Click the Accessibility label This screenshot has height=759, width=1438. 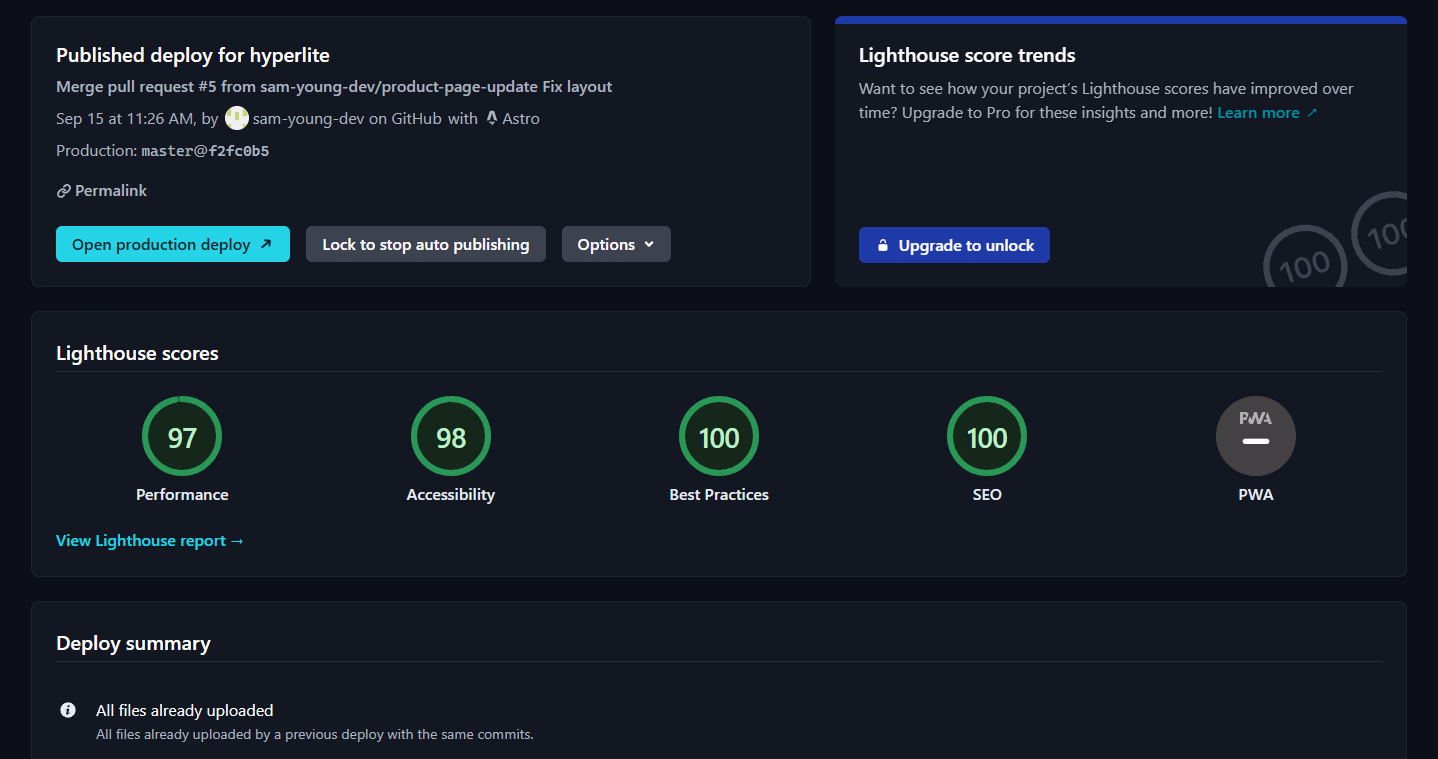(451, 494)
